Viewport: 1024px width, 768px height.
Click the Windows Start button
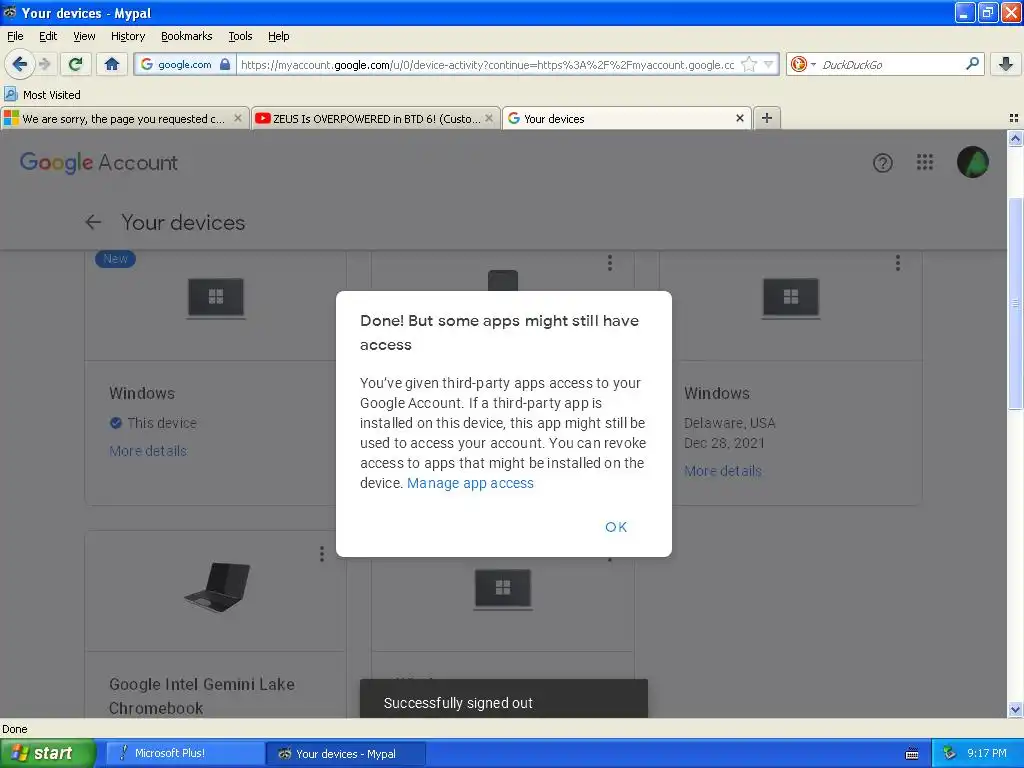tap(48, 753)
